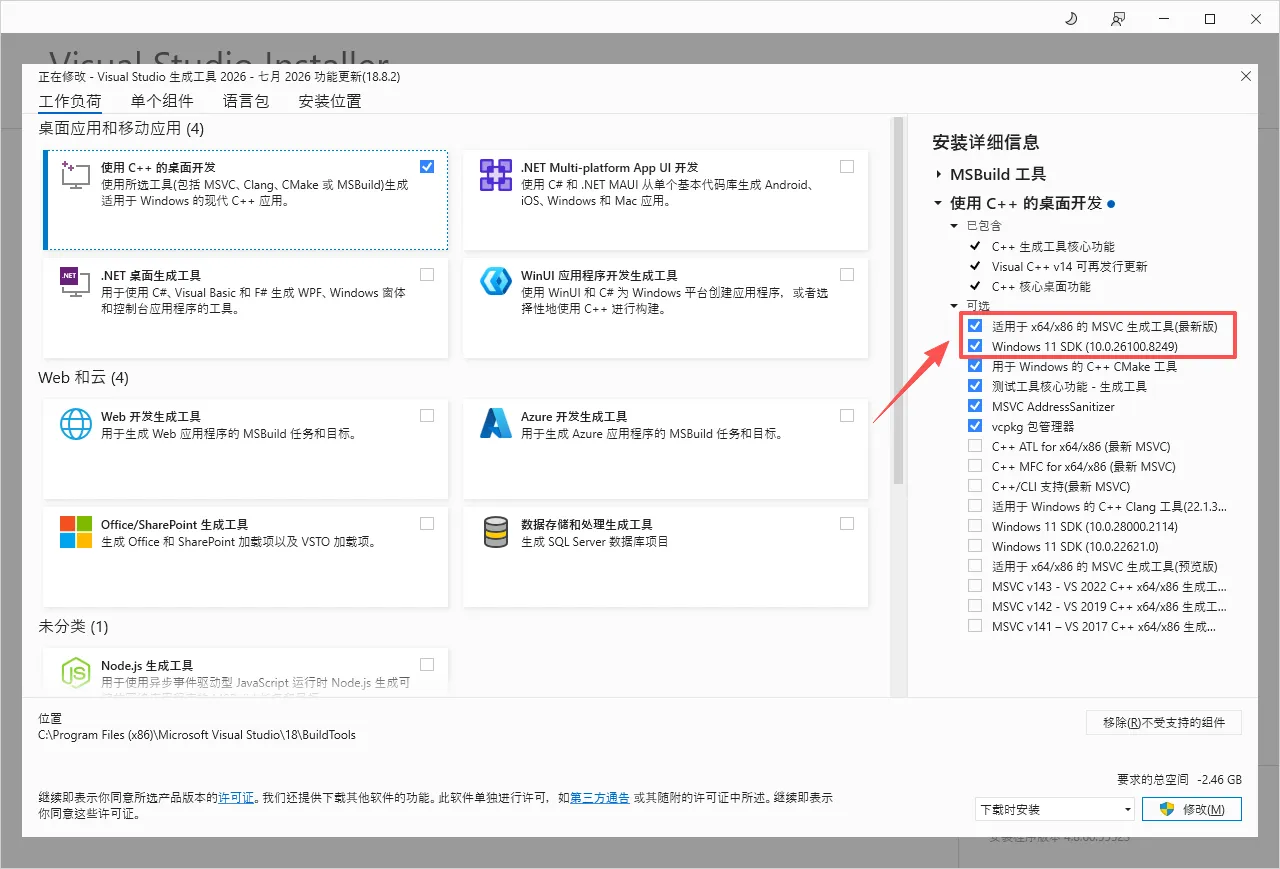The width and height of the screenshot is (1280, 869).
Task: Expand the MSBuild 工具 section
Action: (938, 174)
